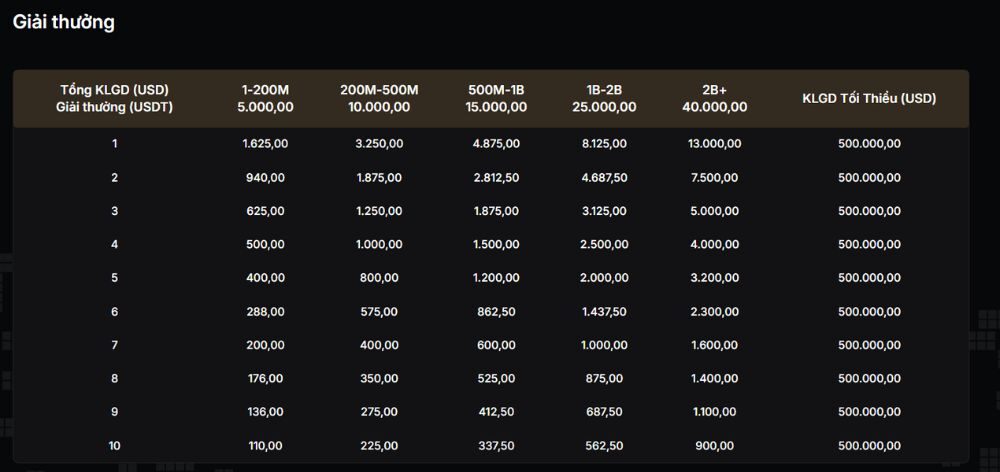1000x472 pixels.
Task: Click the 'KLGD Tối Thiểu (USD)' header
Action: pyautogui.click(x=870, y=98)
